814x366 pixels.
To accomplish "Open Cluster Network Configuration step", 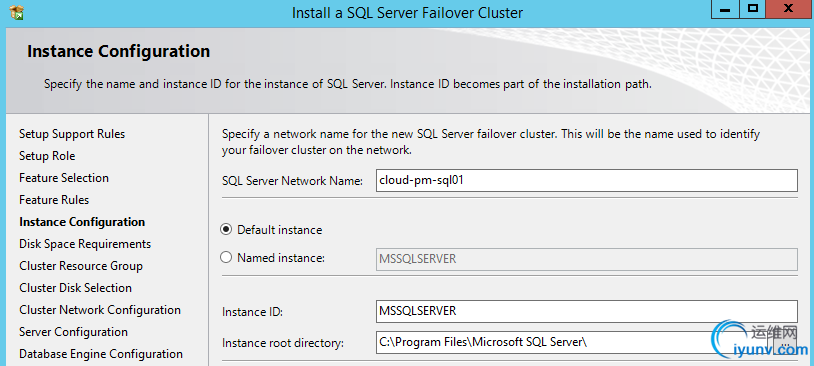I will tap(100, 310).
